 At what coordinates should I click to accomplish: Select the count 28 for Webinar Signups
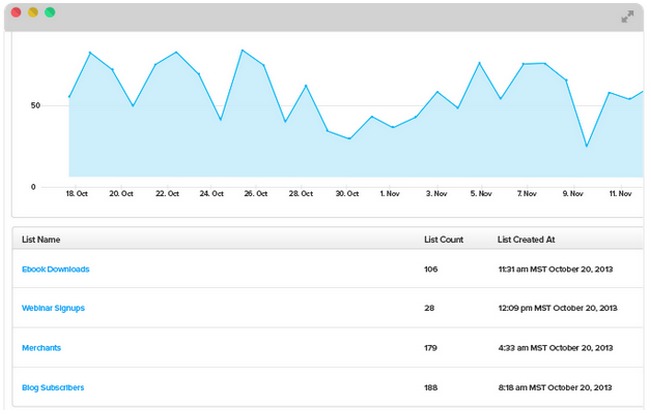coord(429,308)
